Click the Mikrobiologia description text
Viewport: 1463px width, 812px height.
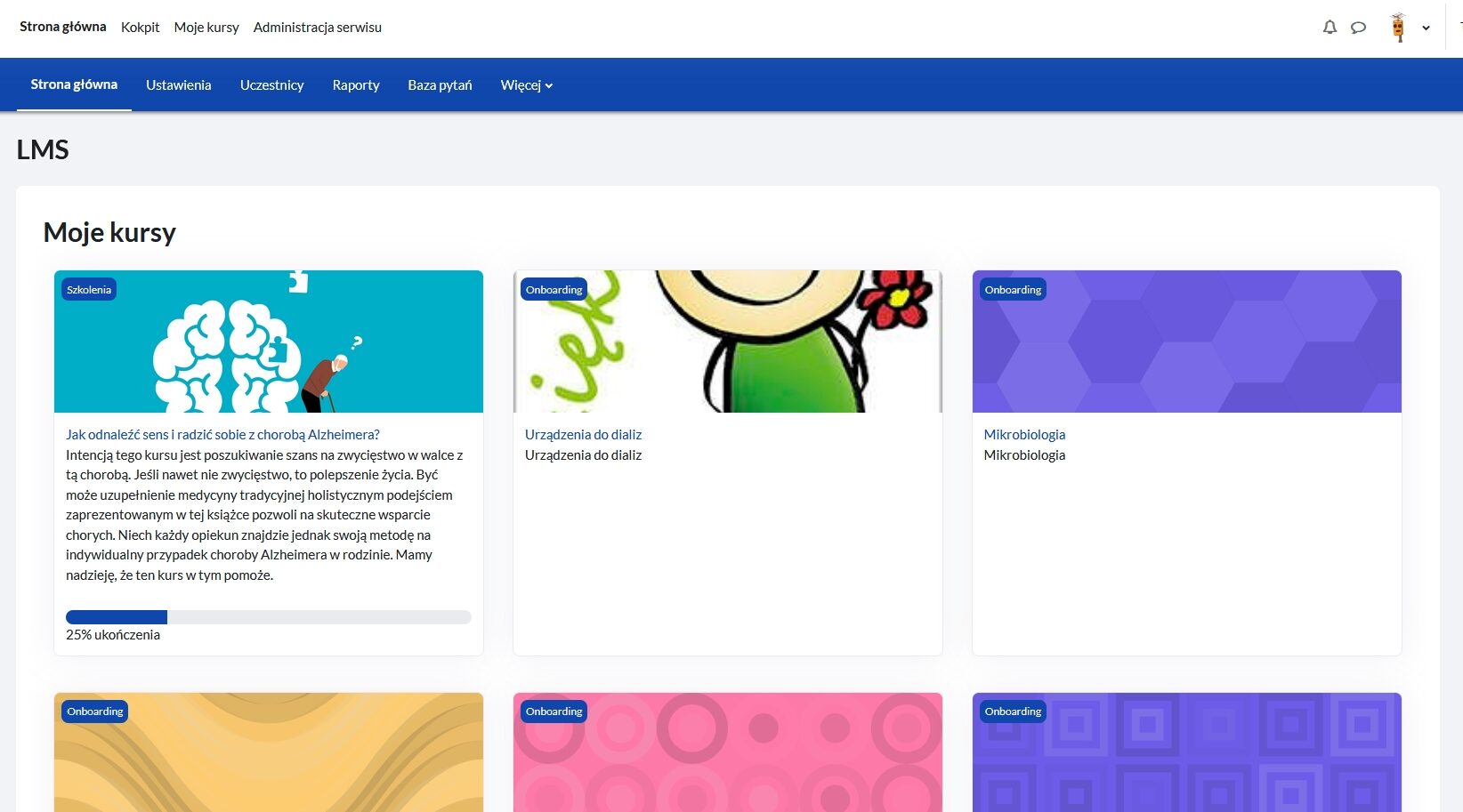pos(1024,455)
